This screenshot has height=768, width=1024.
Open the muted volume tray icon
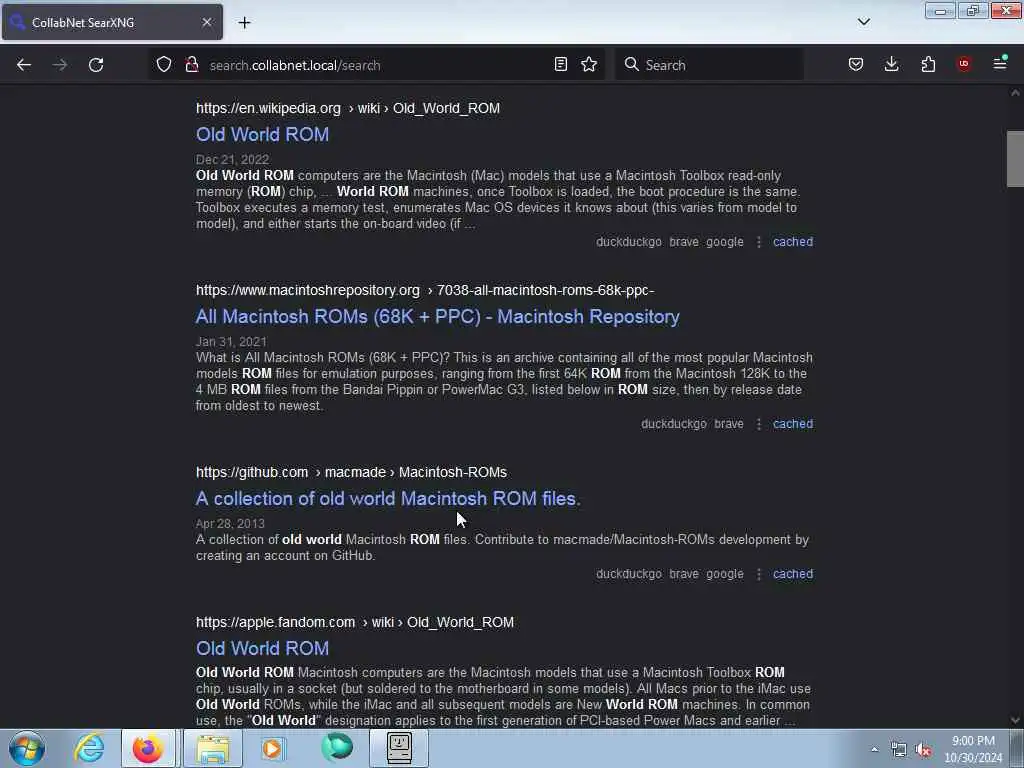pos(923,750)
